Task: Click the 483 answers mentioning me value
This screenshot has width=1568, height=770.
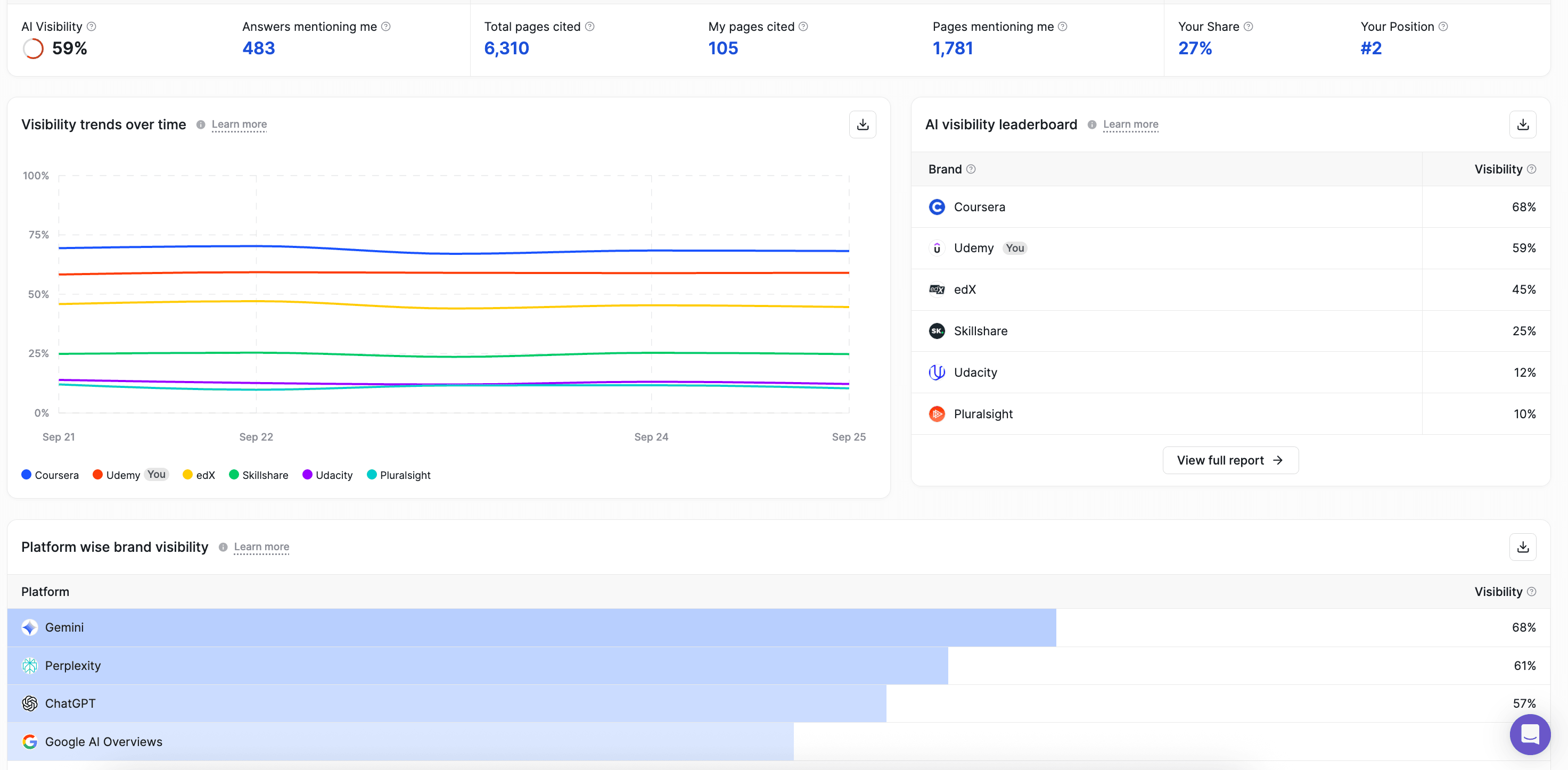Action: (258, 48)
